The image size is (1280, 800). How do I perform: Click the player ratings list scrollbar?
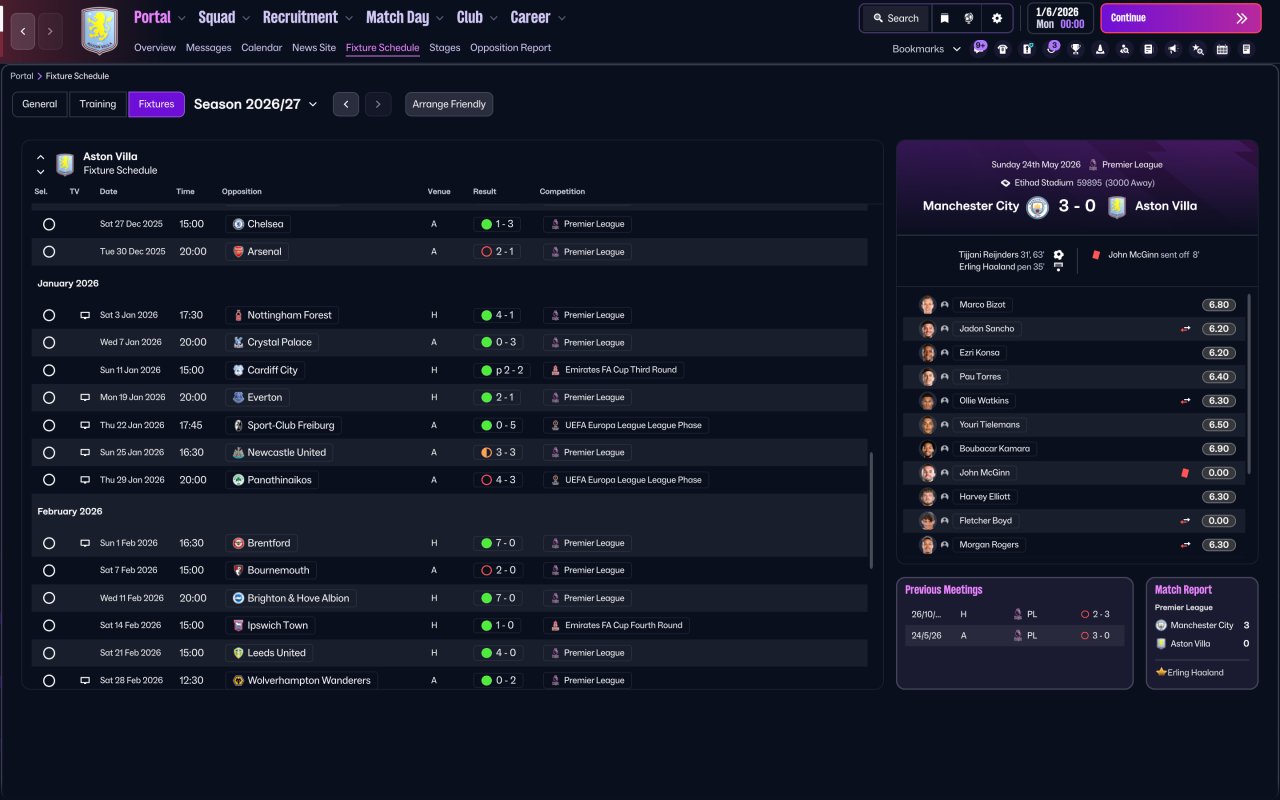click(1250, 384)
